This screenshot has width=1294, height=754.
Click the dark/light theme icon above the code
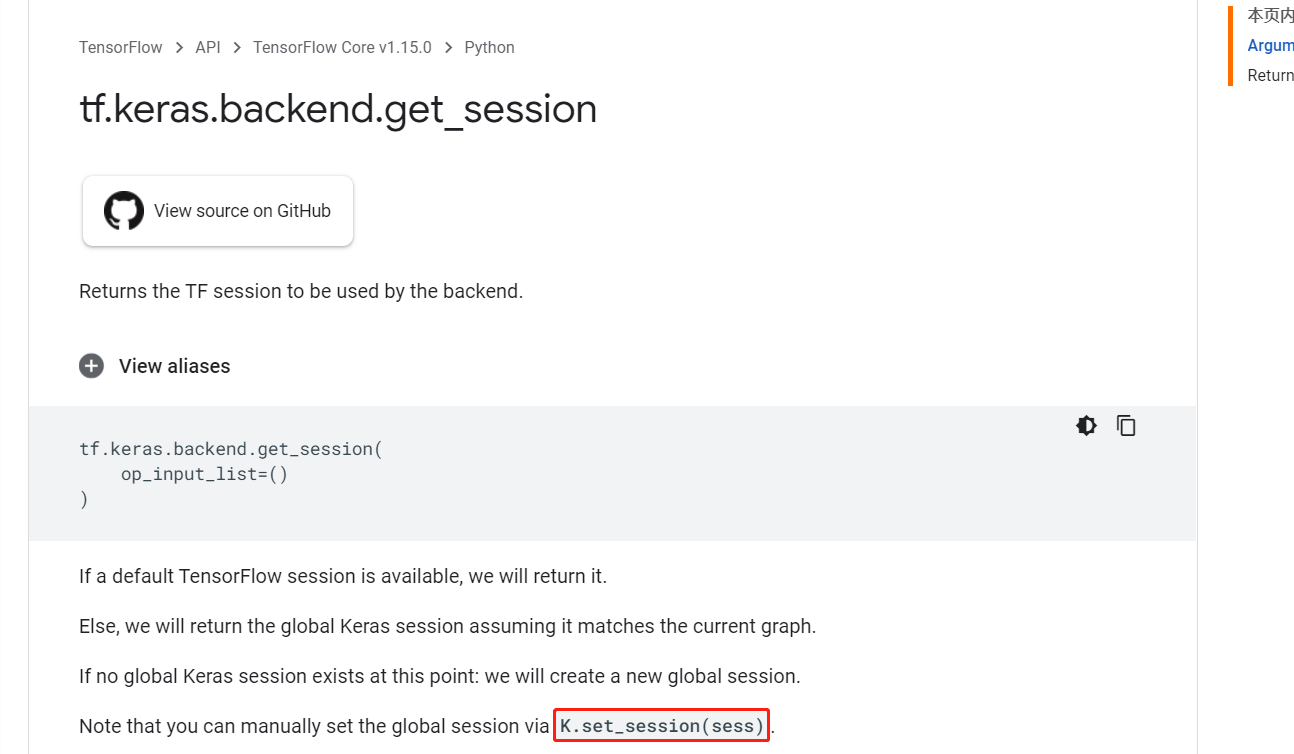(x=1086, y=425)
